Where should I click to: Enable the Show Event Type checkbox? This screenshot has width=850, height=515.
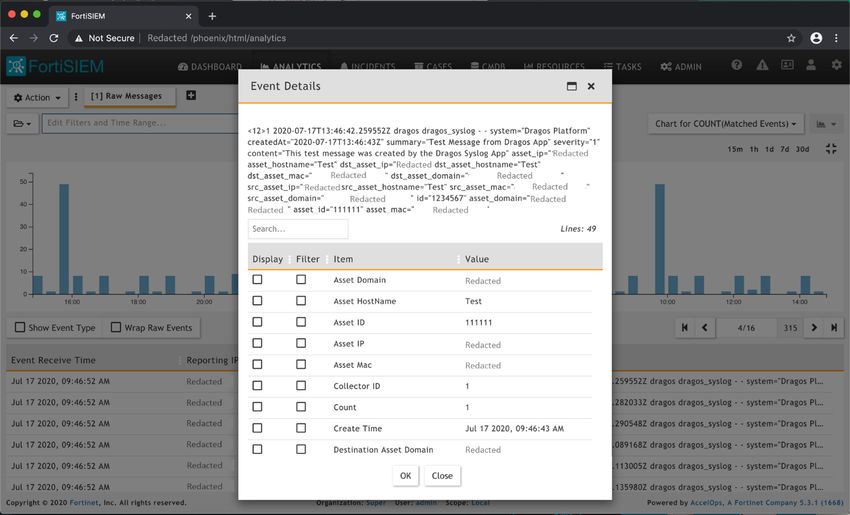click(x=20, y=327)
